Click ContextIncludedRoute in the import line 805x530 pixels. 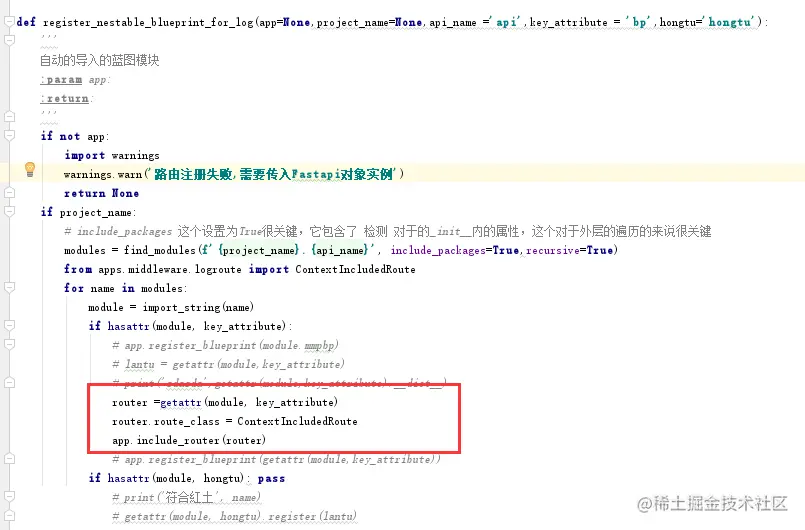(355, 269)
